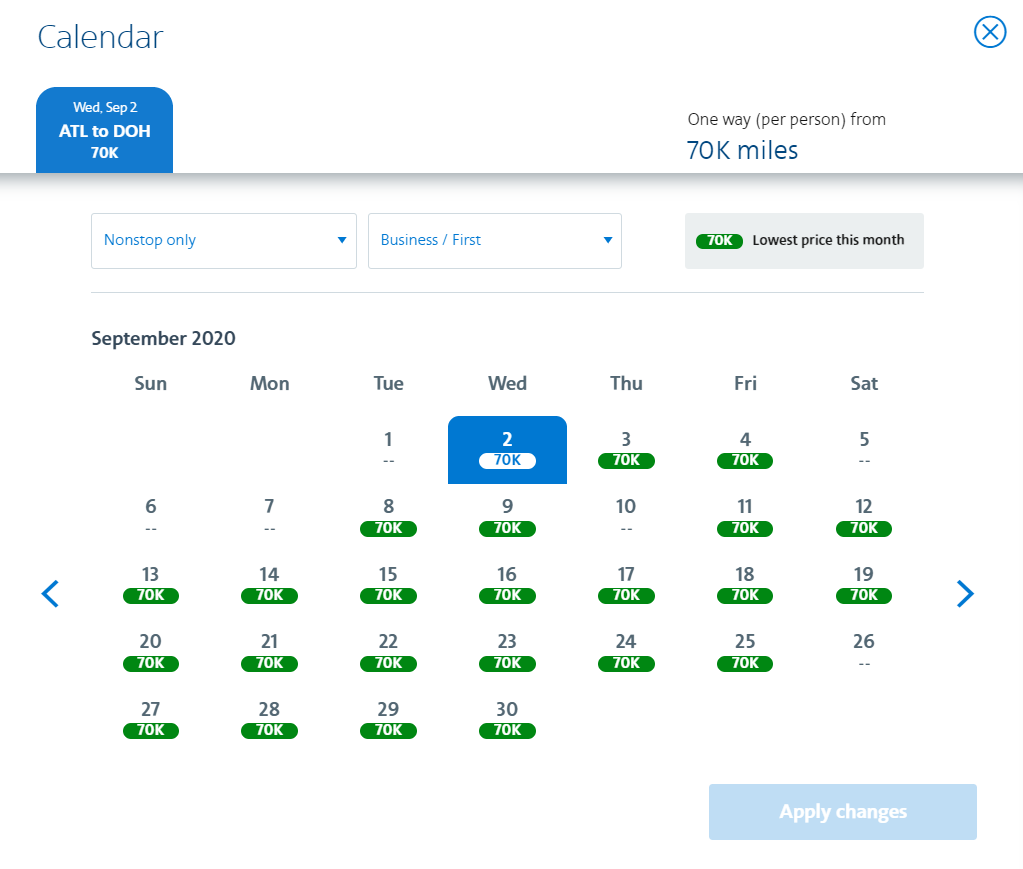Select Friday, September 4
1023x869 pixels.
(745, 449)
